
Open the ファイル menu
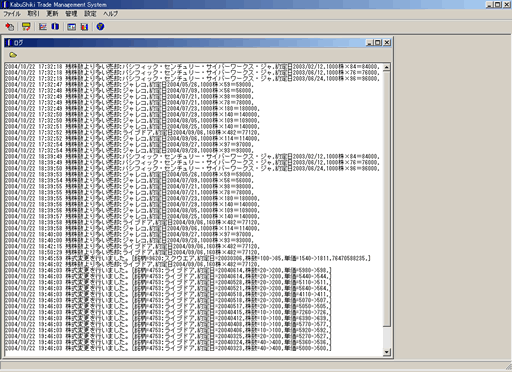(x=12, y=14)
